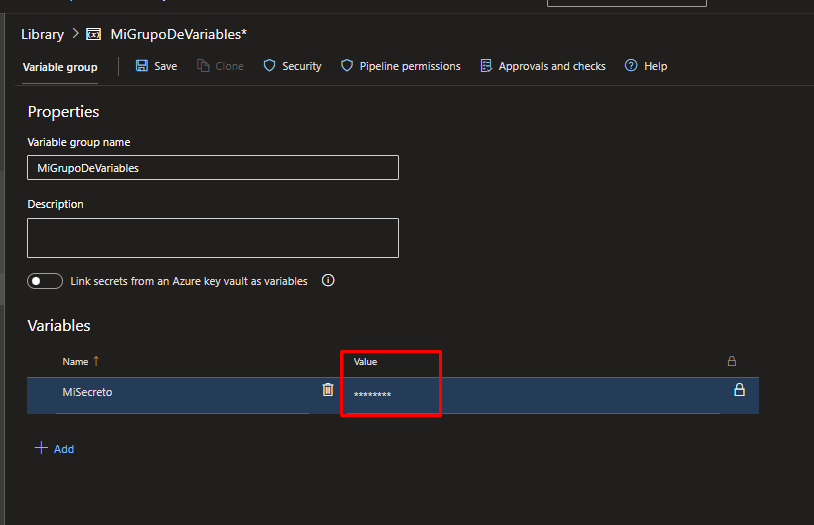The image size is (814, 525).
Task: Enable Link secrets from Azure key vault
Action: click(45, 281)
